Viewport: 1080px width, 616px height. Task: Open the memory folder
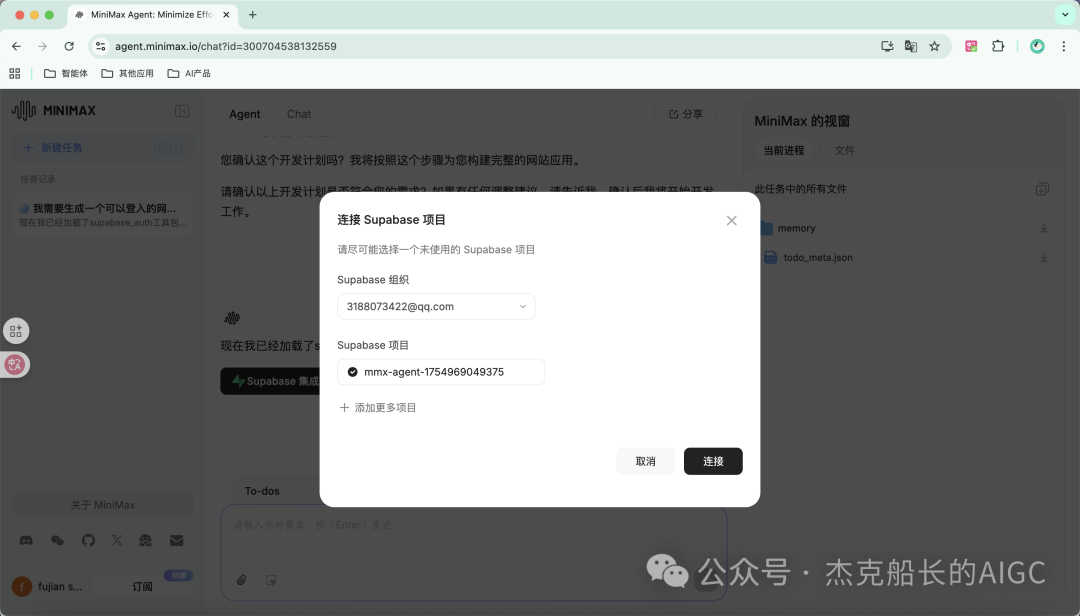(x=796, y=228)
